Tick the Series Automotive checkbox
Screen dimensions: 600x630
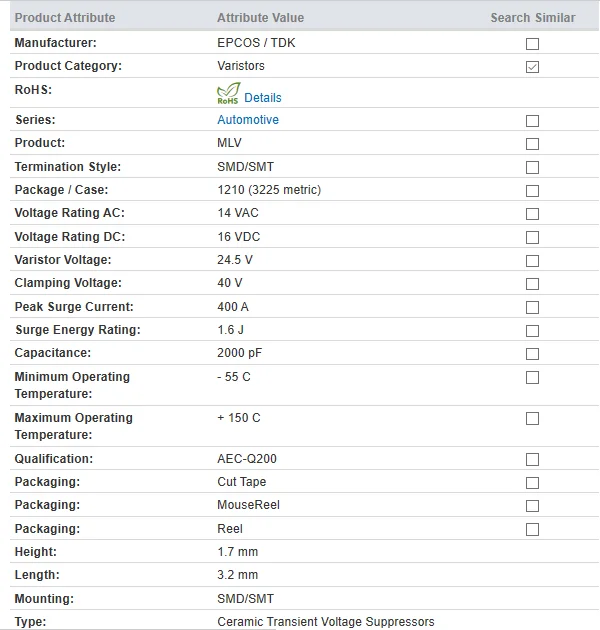pos(532,121)
